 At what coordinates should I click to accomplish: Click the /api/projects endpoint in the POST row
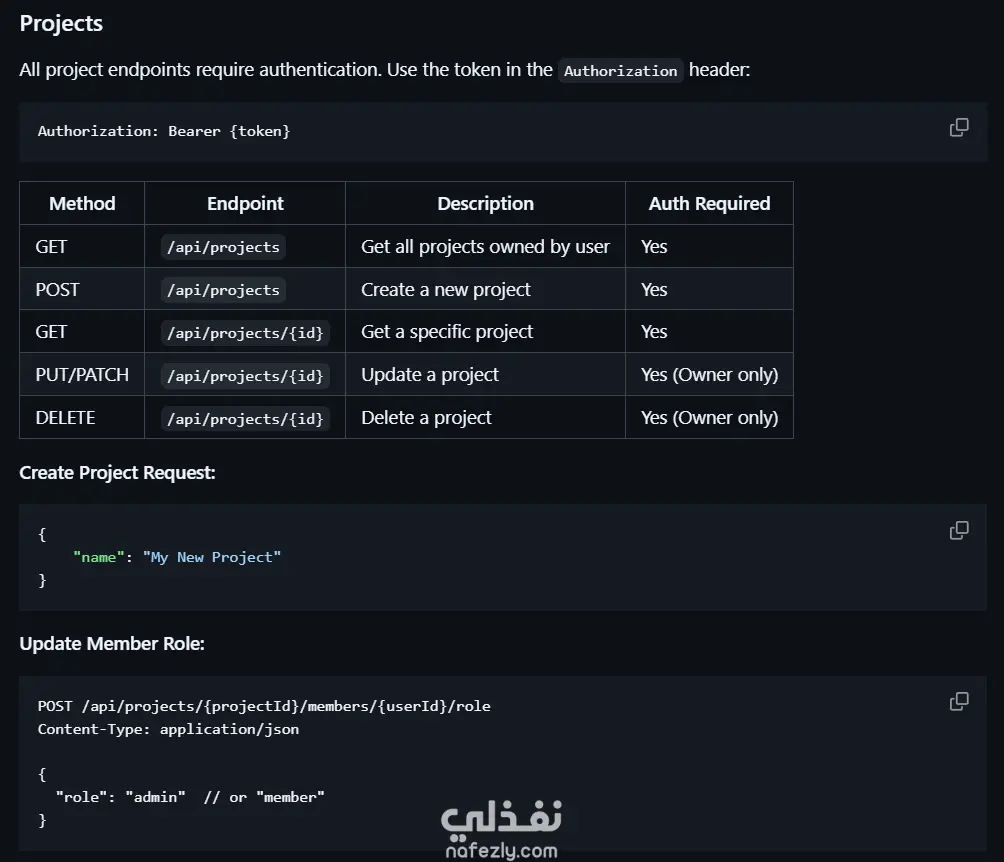tap(223, 290)
